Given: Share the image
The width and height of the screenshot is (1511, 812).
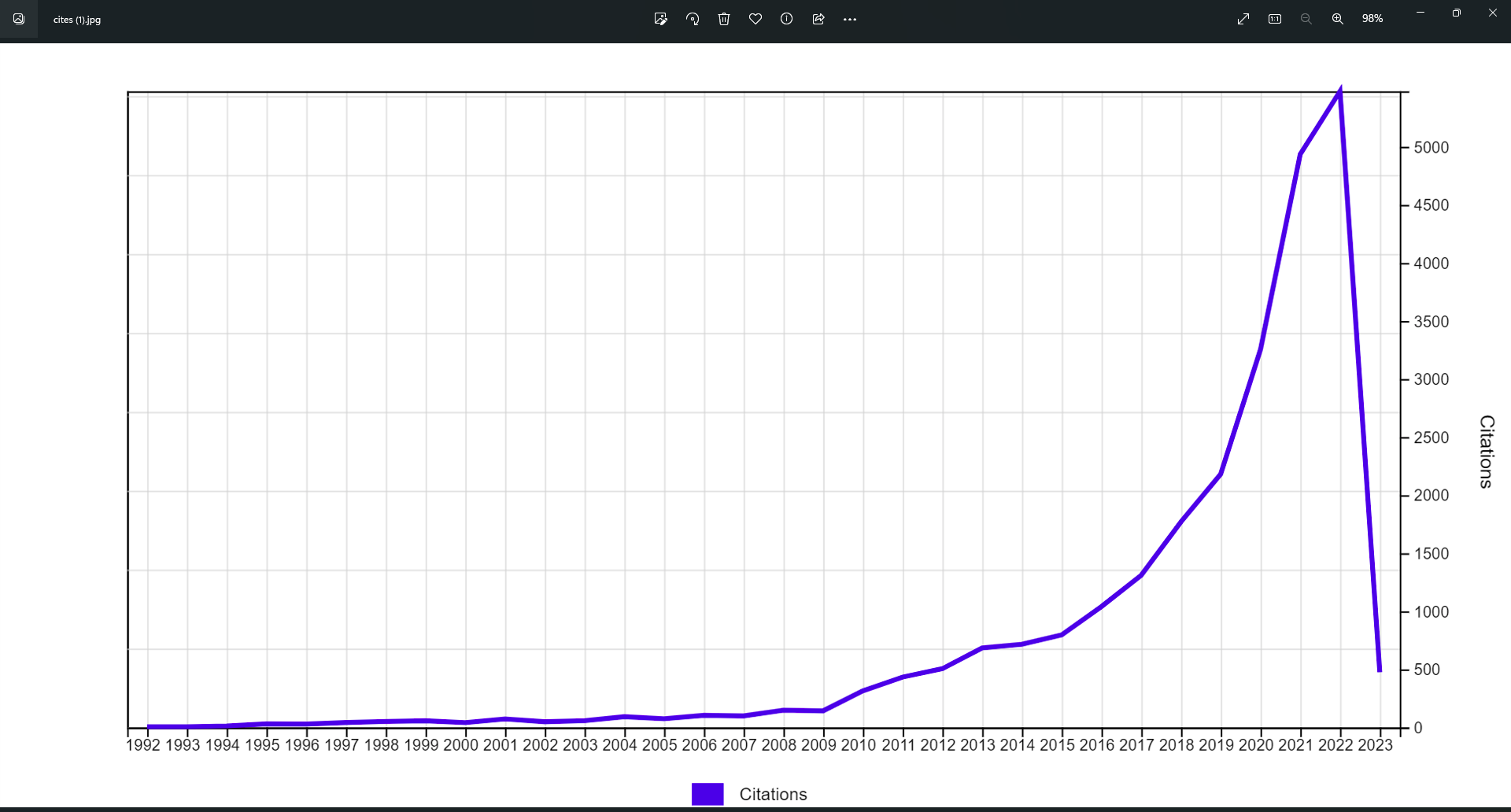Looking at the screenshot, I should 818,19.
